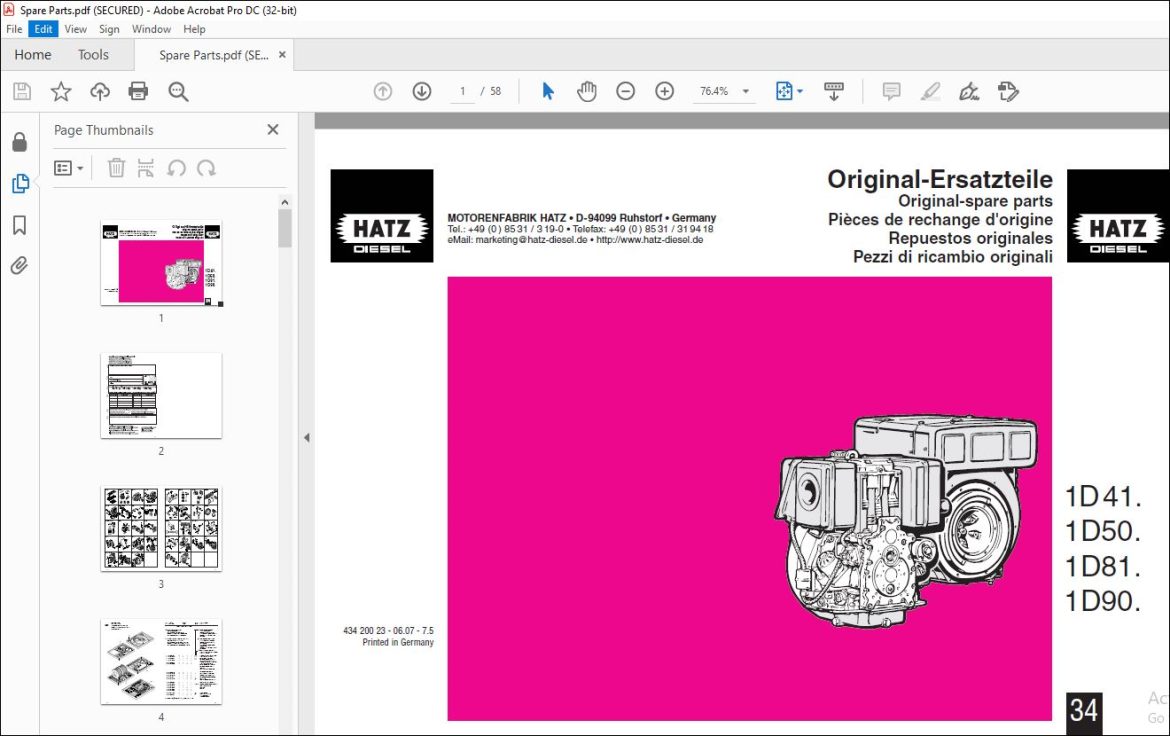Close the Page Thumbnails panel
This screenshot has width=1170, height=736.
click(273, 129)
